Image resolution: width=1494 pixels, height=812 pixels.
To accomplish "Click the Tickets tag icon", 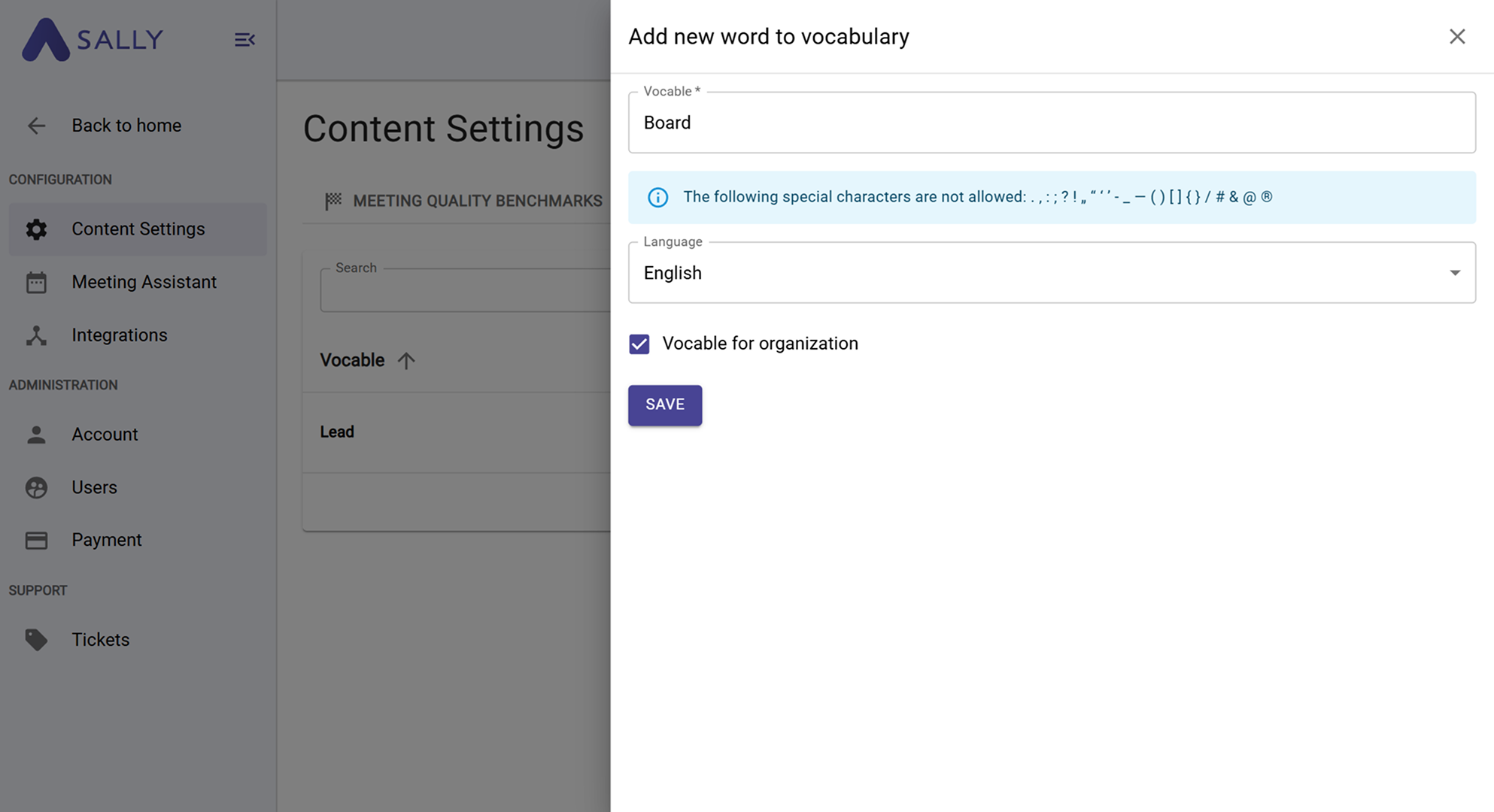I will [x=36, y=640].
